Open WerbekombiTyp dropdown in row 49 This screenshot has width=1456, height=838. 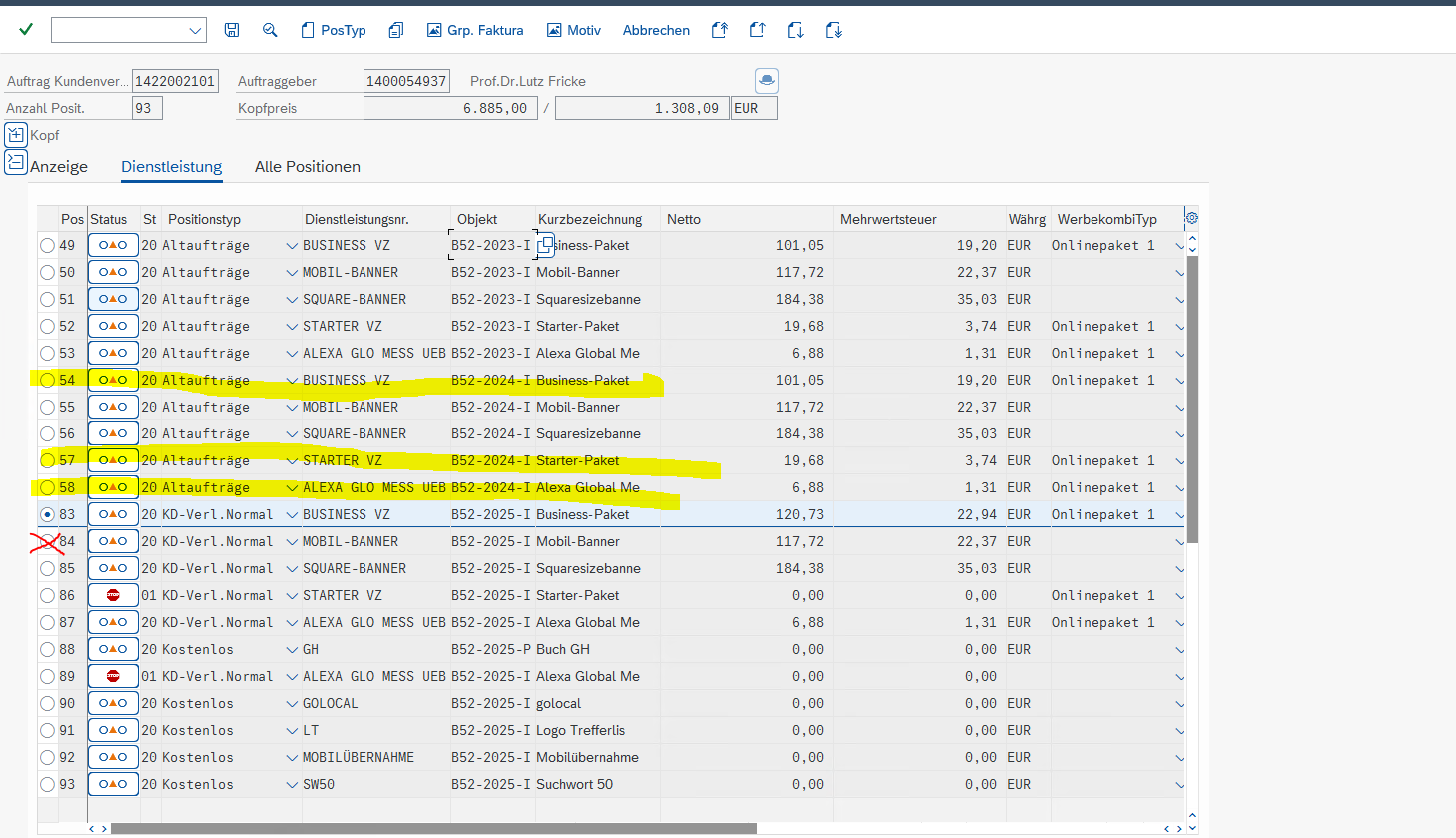pos(1179,246)
